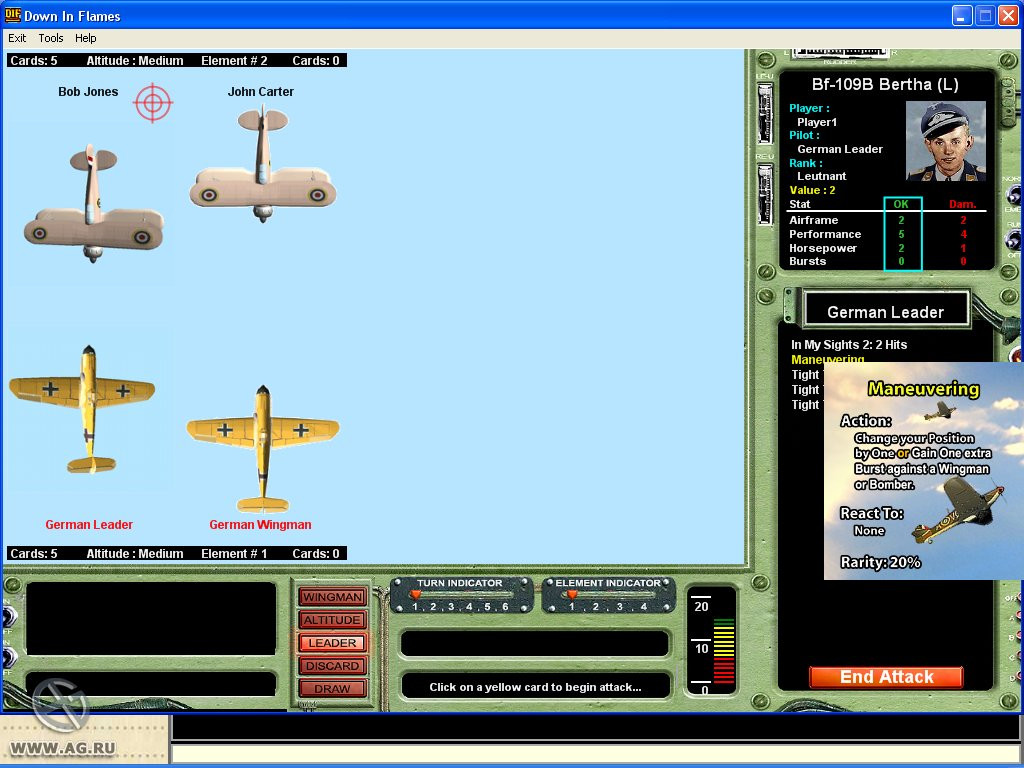
Task: Click the Down In Flames title bar icon
Action: click(x=12, y=15)
